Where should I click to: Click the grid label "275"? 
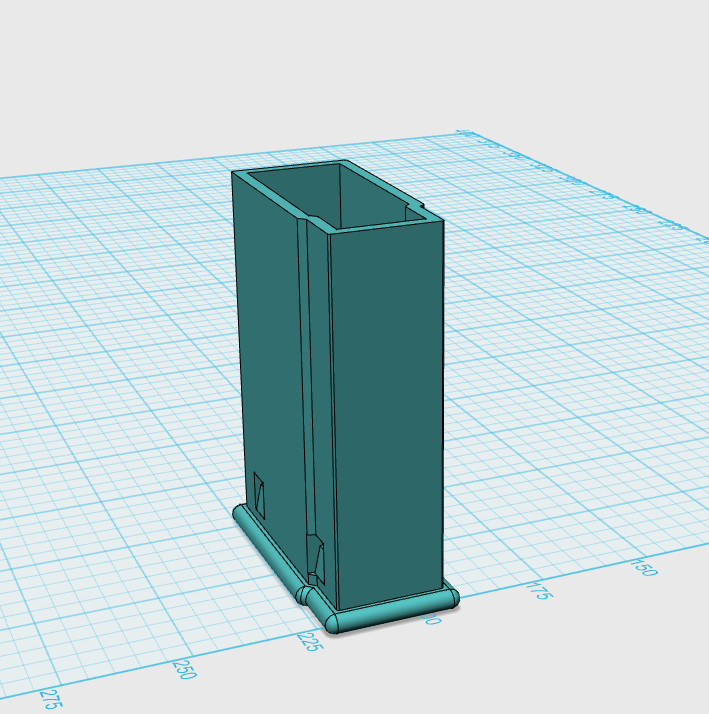pyautogui.click(x=51, y=699)
